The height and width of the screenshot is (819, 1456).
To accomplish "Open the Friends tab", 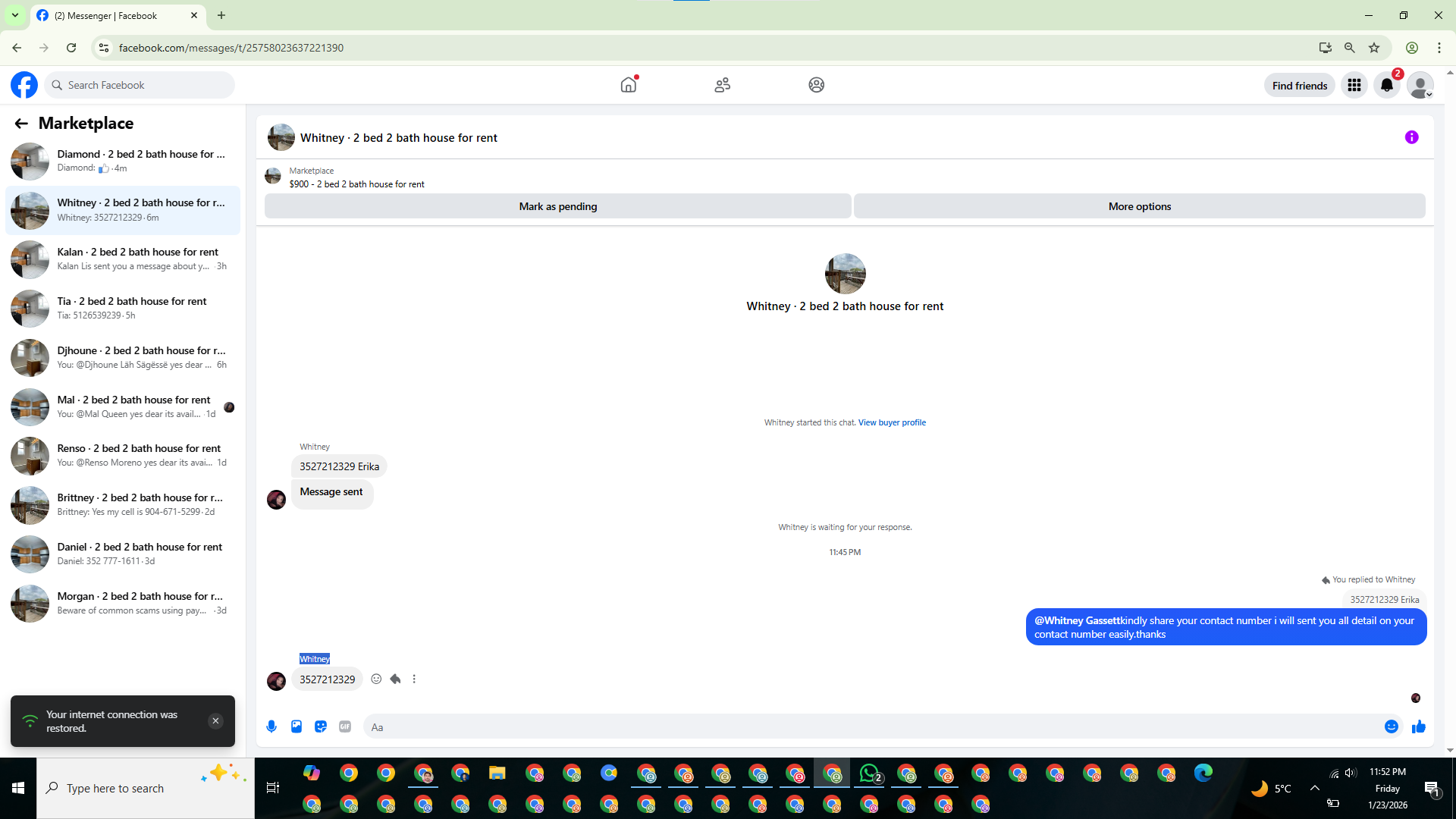I will pos(722,85).
